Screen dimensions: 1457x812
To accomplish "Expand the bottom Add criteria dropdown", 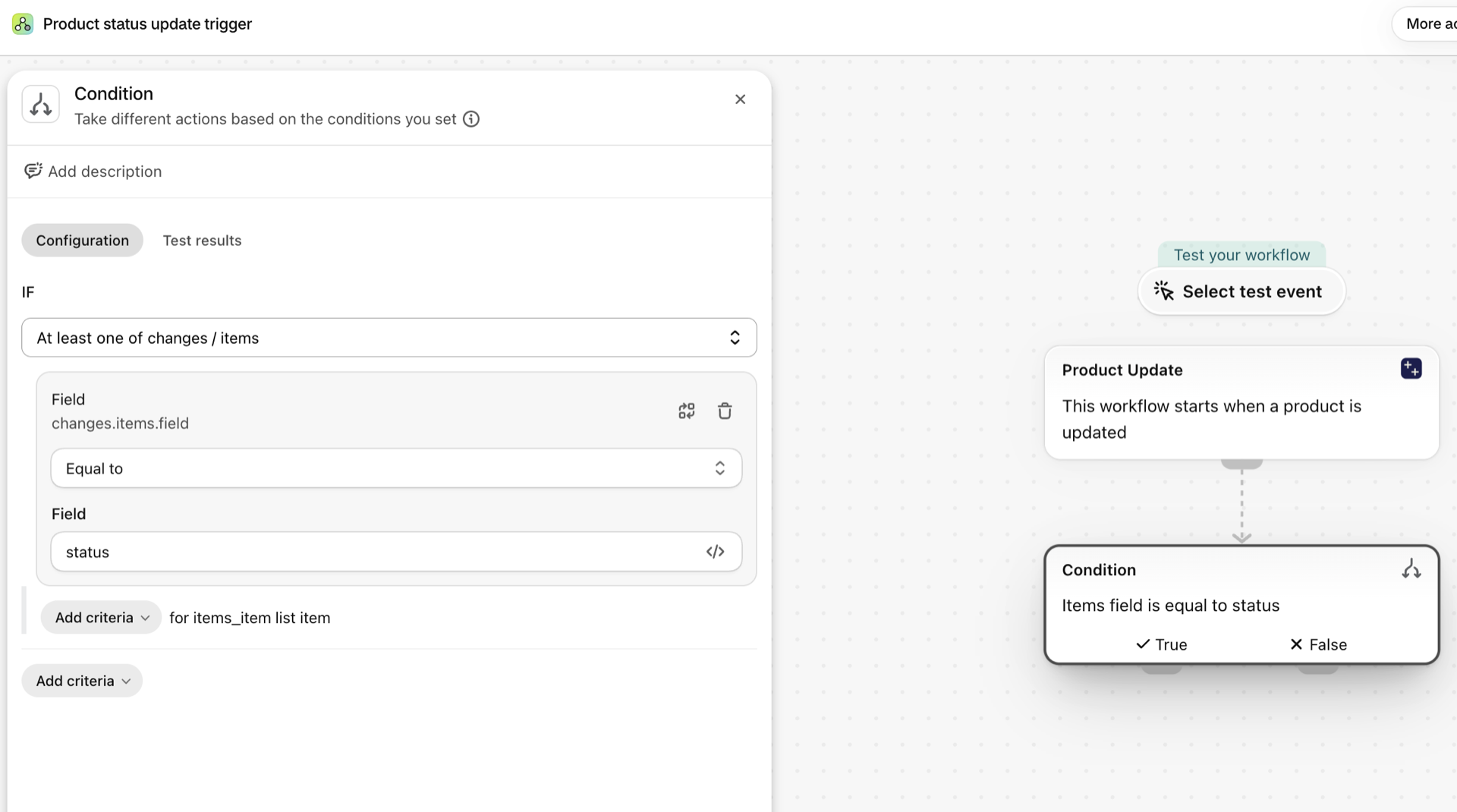I will (82, 681).
